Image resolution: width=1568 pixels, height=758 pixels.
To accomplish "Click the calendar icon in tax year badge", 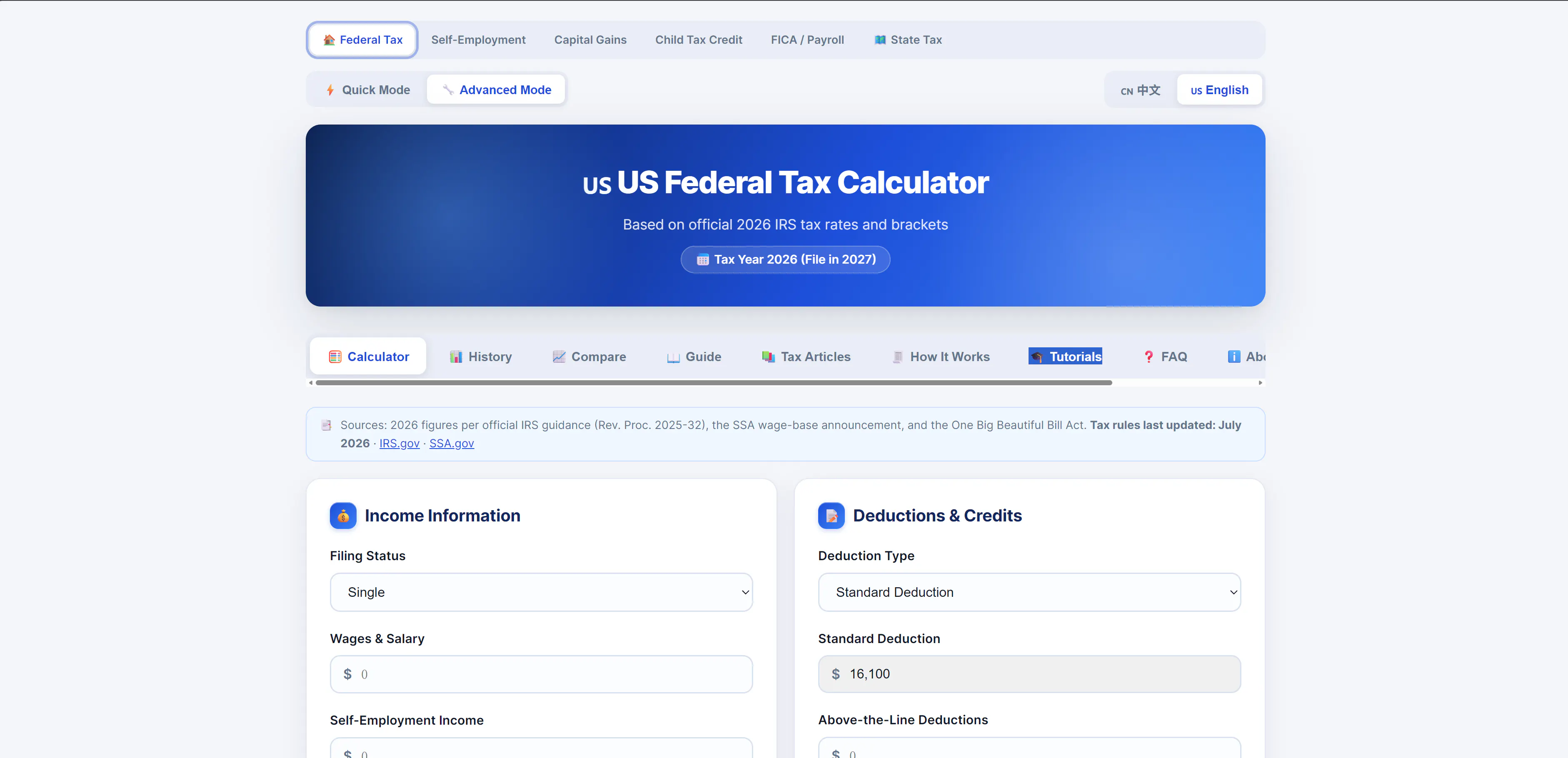I will (x=702, y=260).
